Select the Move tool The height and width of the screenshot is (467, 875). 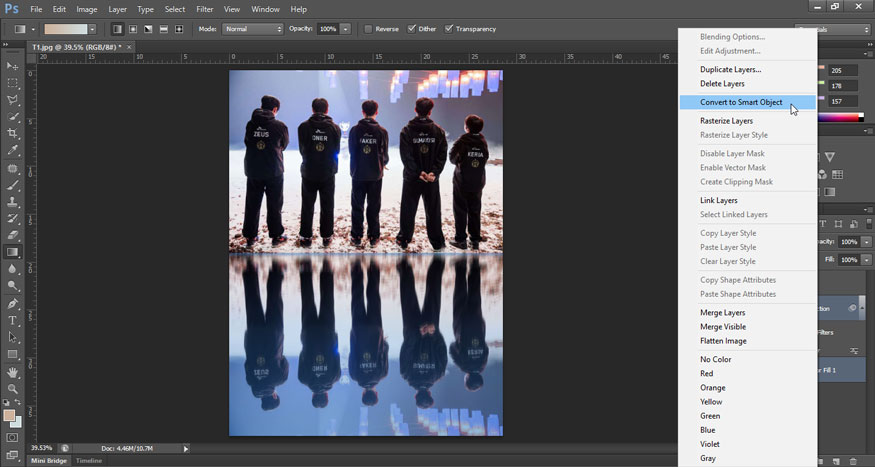[13, 66]
